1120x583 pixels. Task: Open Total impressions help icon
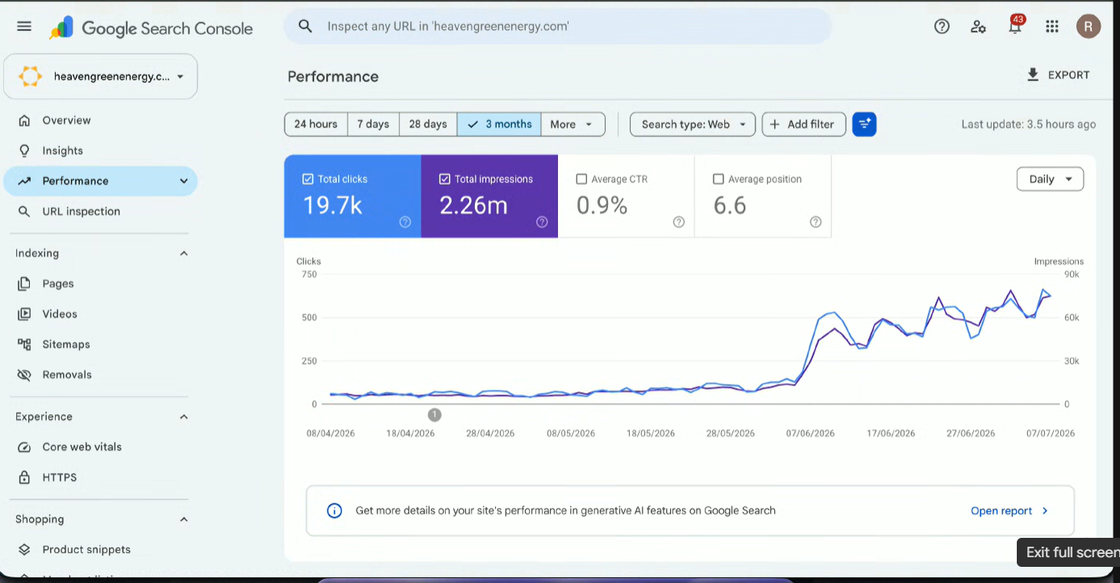click(542, 222)
